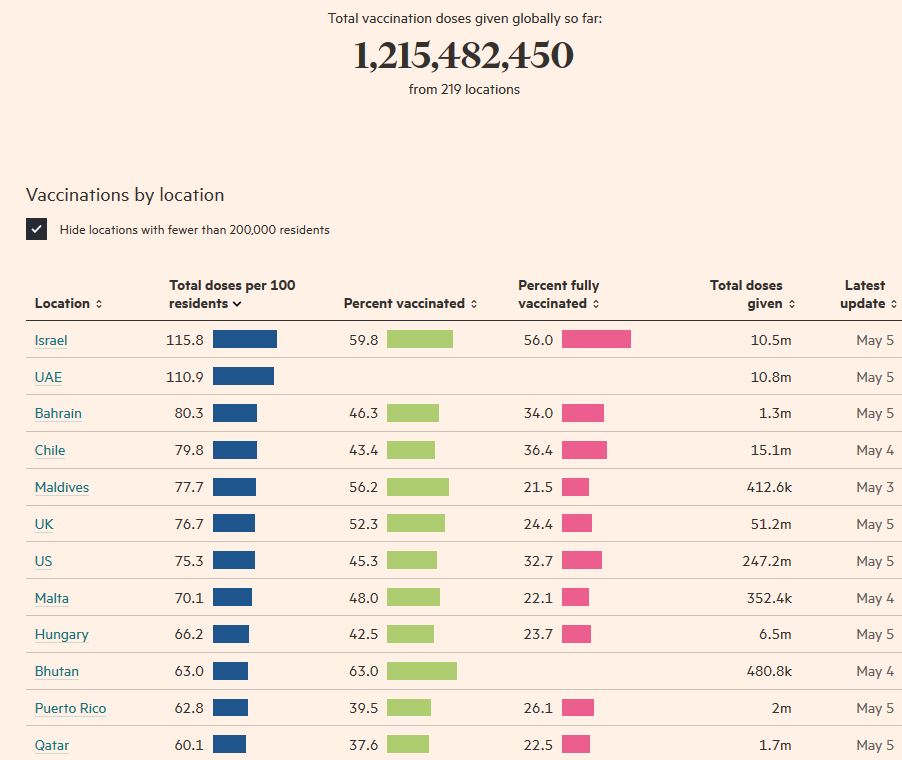Click Israel's blue doses-per-100 bar
902x760 pixels.
244,340
